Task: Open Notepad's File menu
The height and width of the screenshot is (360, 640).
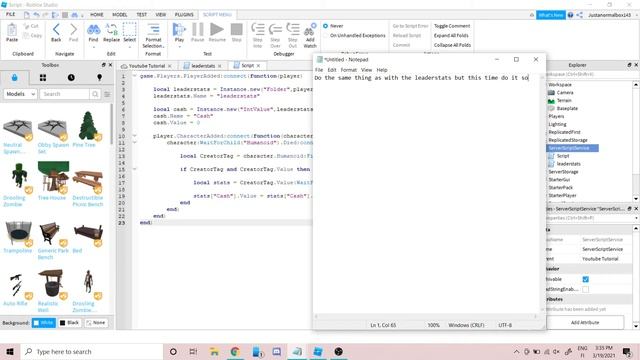Action: pyautogui.click(x=319, y=70)
